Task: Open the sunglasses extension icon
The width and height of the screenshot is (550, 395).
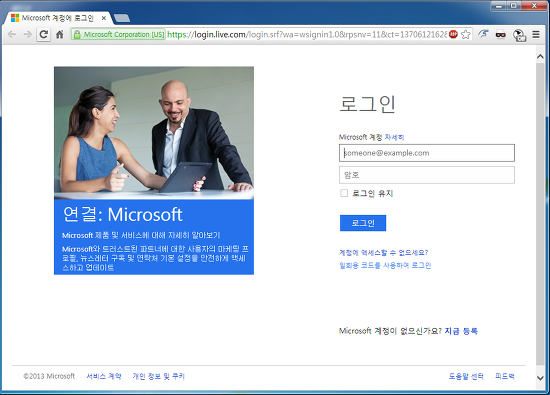Action: [501, 34]
